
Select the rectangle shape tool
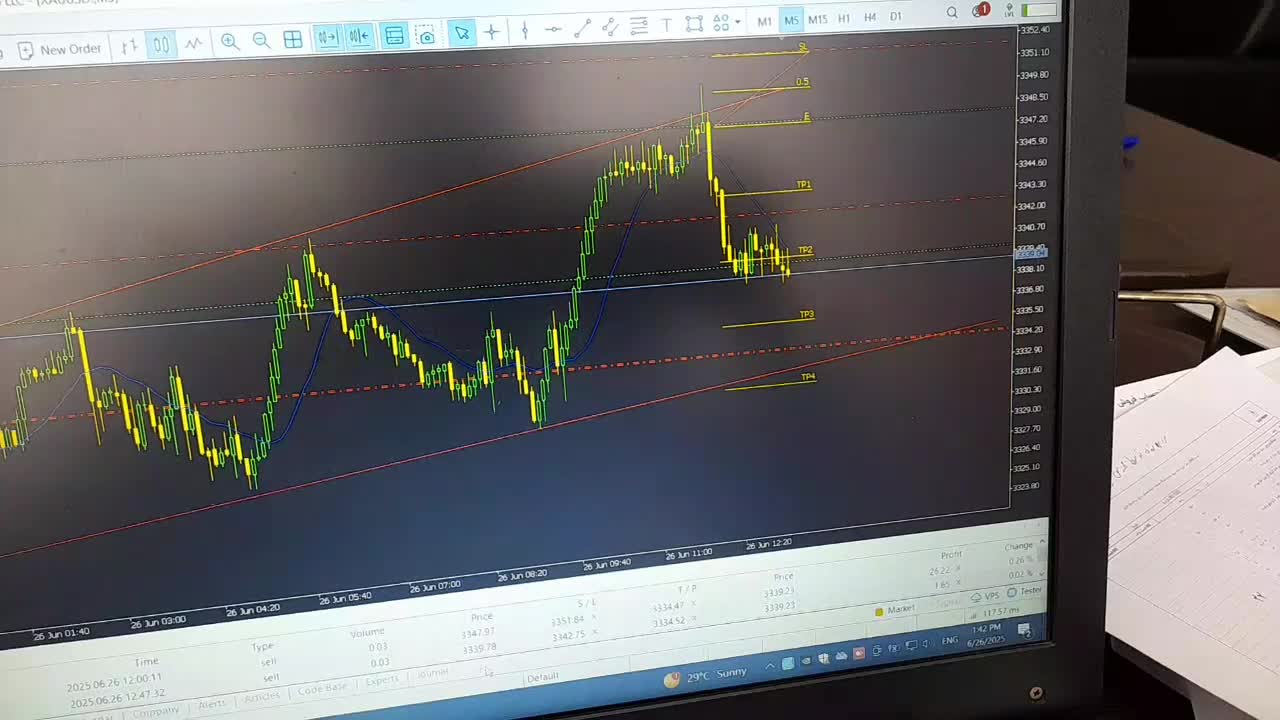click(x=694, y=24)
